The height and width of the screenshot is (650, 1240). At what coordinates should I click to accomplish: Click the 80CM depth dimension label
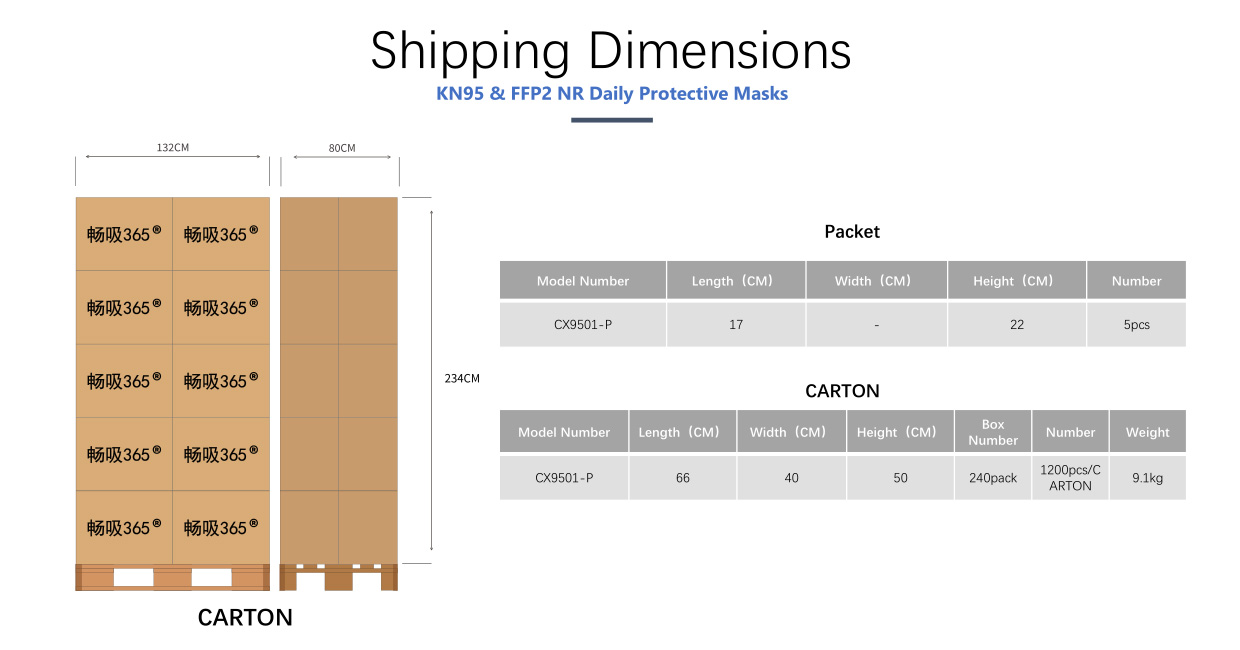(342, 148)
